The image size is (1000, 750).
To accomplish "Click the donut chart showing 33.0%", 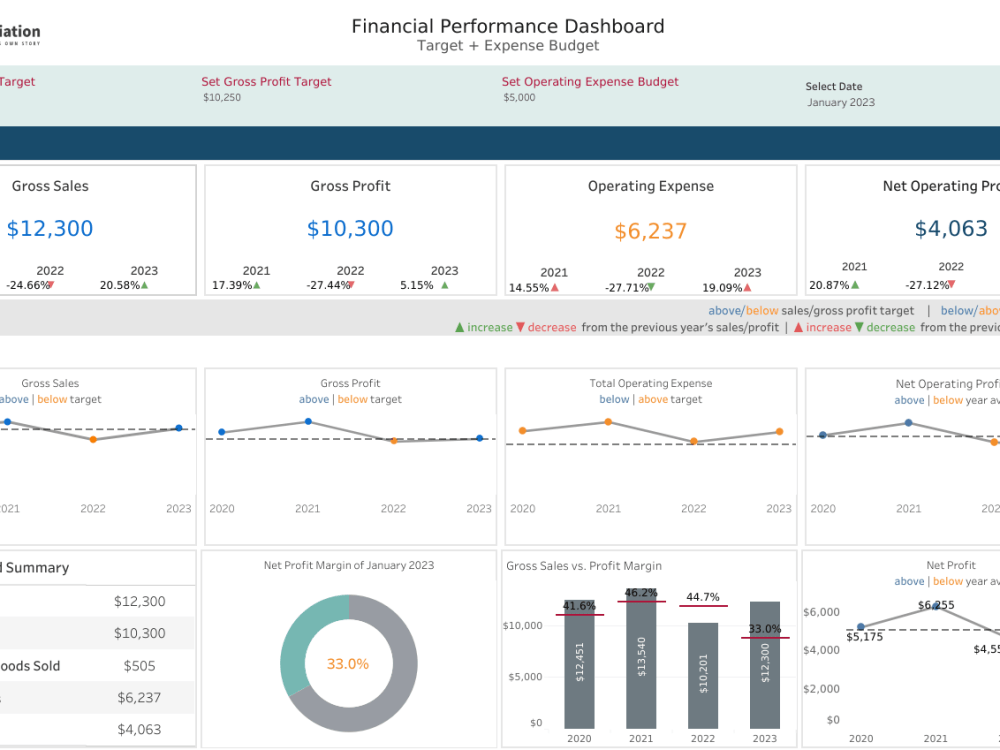I will pyautogui.click(x=348, y=664).
